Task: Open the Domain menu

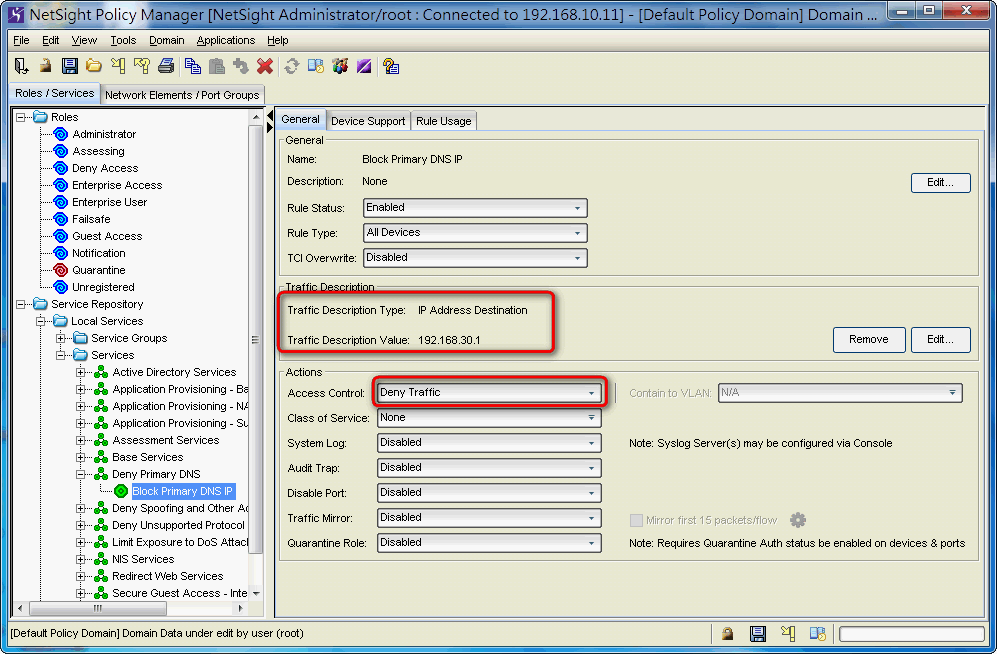Action: click(x=167, y=40)
